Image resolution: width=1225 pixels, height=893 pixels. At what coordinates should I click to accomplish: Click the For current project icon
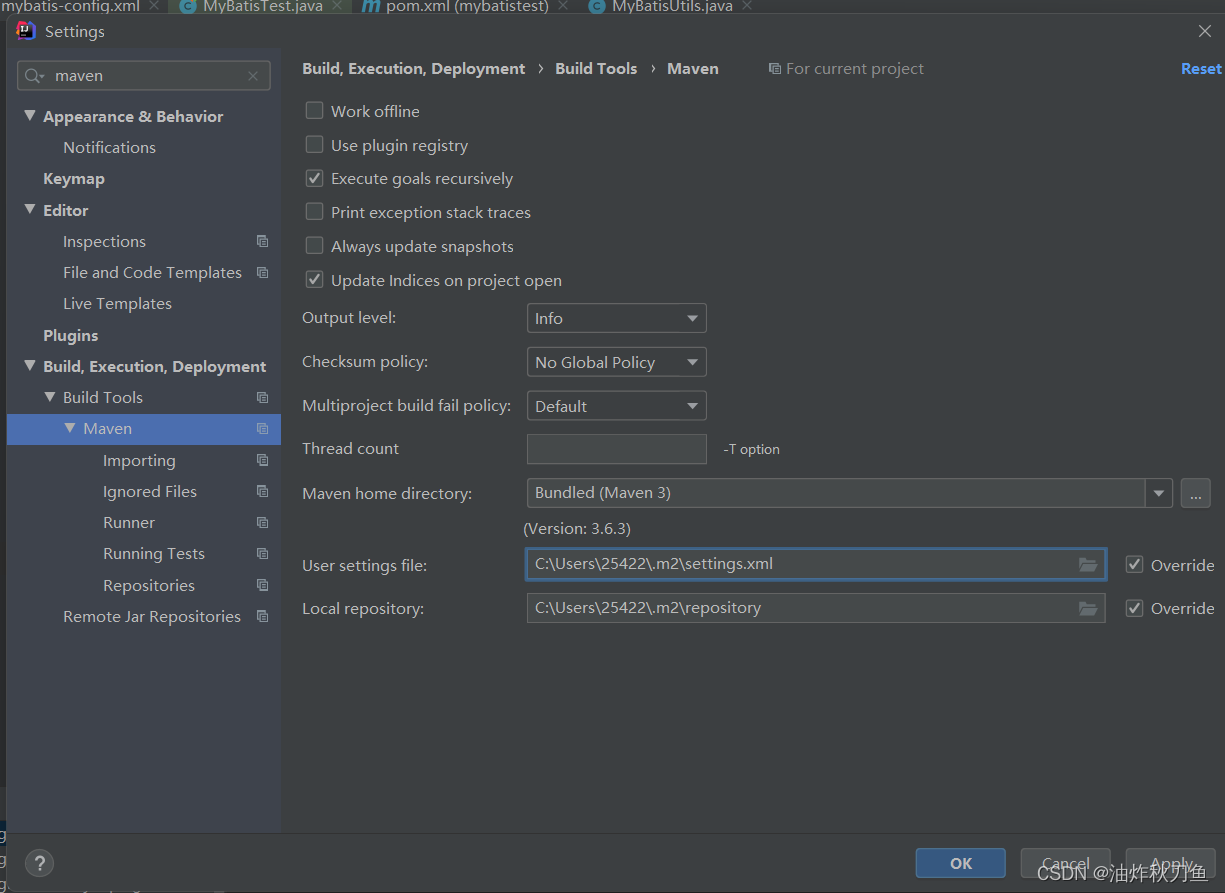click(775, 68)
